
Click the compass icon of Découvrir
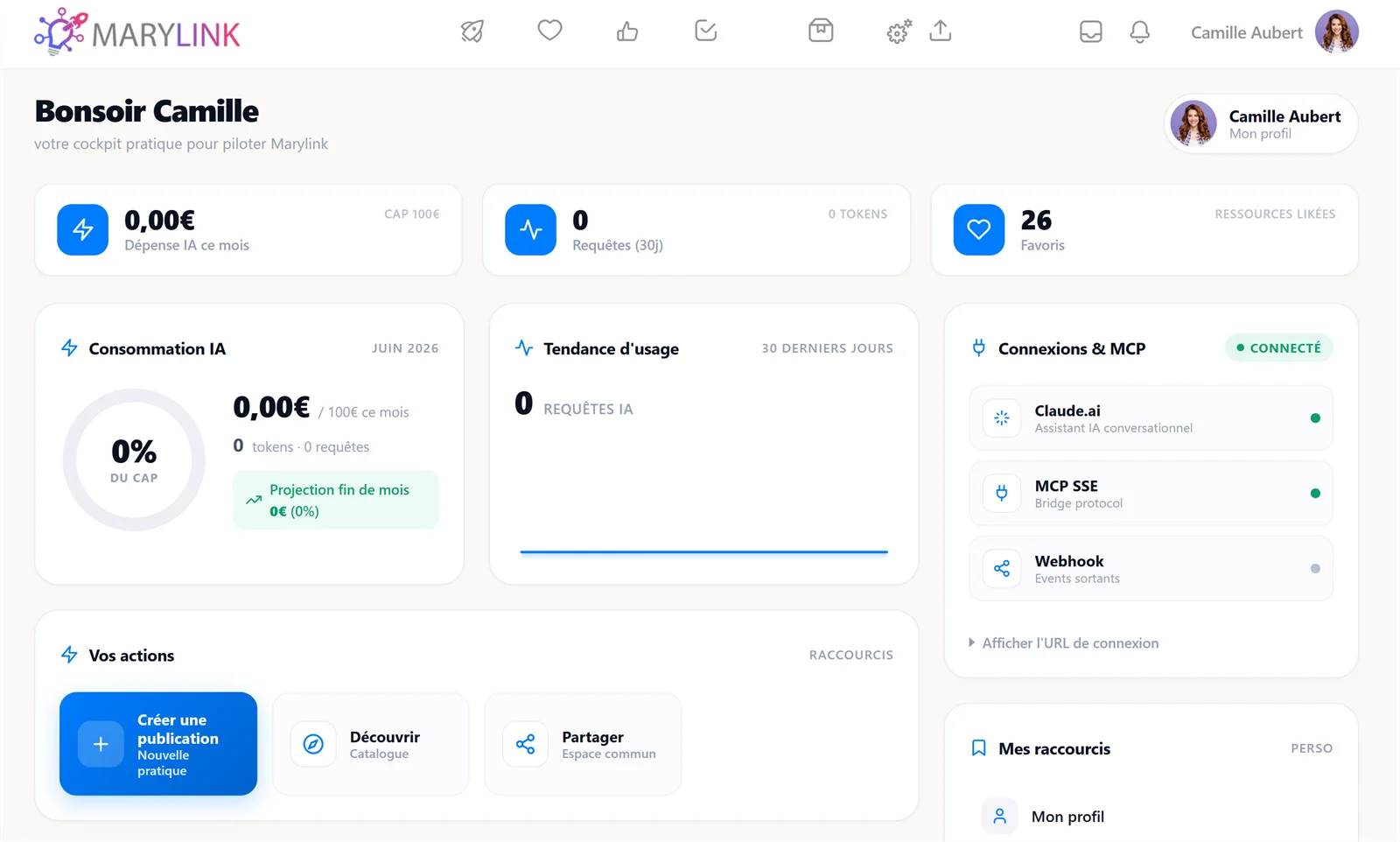(313, 744)
